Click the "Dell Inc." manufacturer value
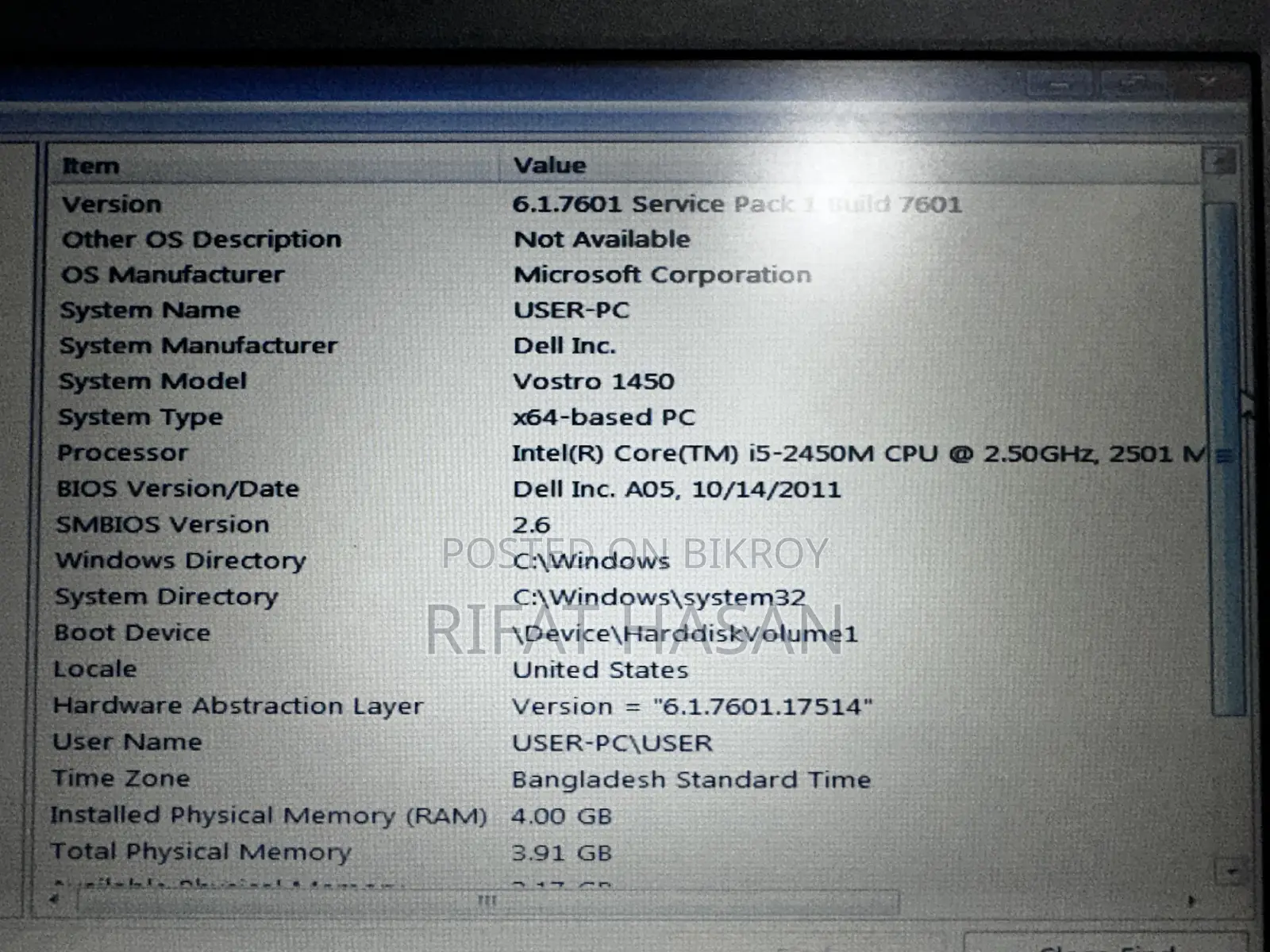Image resolution: width=1270 pixels, height=952 pixels. [x=564, y=346]
